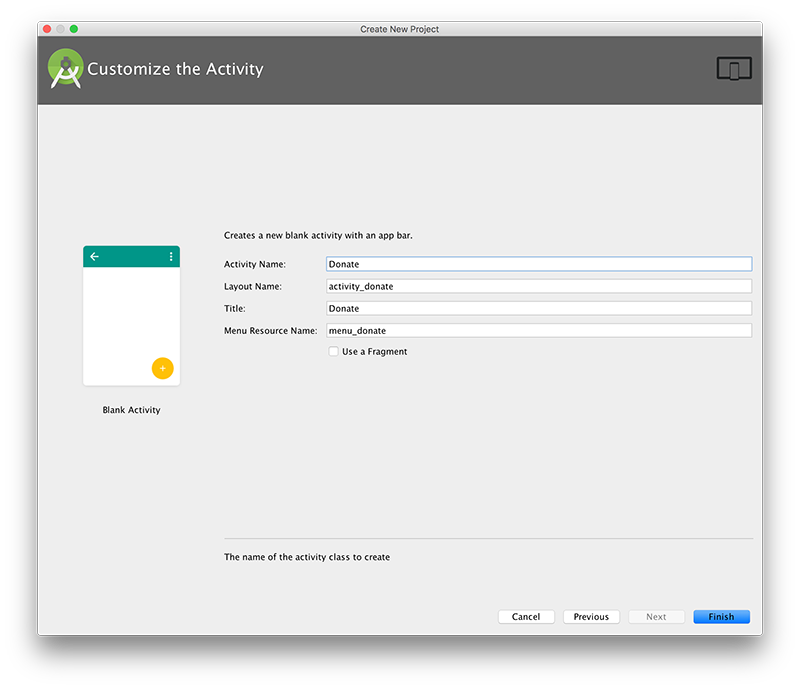Click the back arrow in the activity preview

(95, 257)
